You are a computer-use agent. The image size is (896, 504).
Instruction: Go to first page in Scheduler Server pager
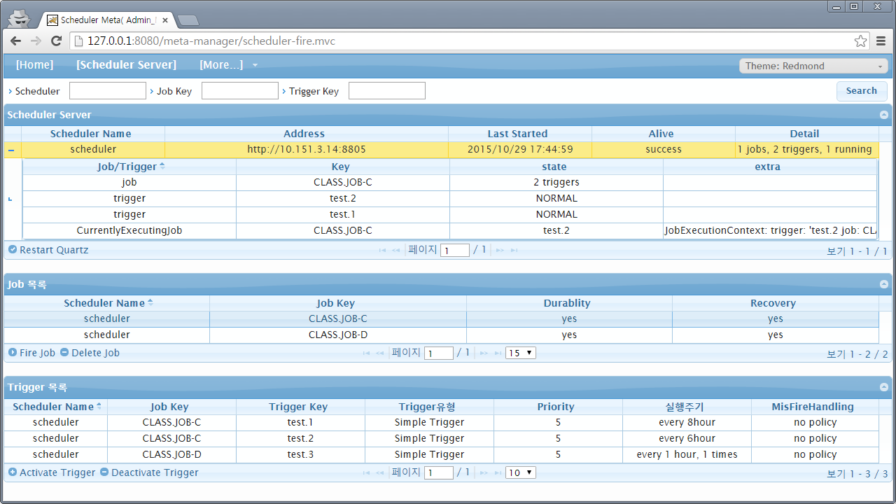(382, 250)
